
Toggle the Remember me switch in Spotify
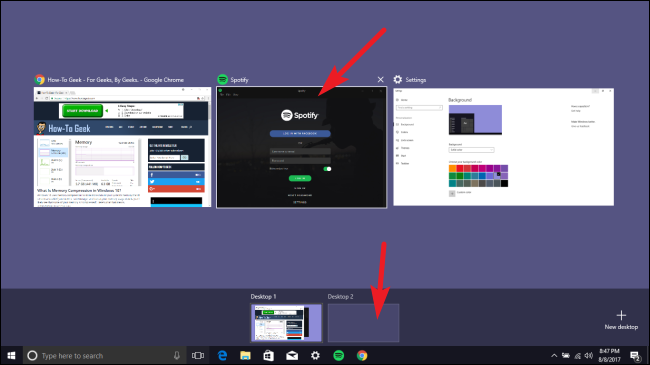point(327,169)
